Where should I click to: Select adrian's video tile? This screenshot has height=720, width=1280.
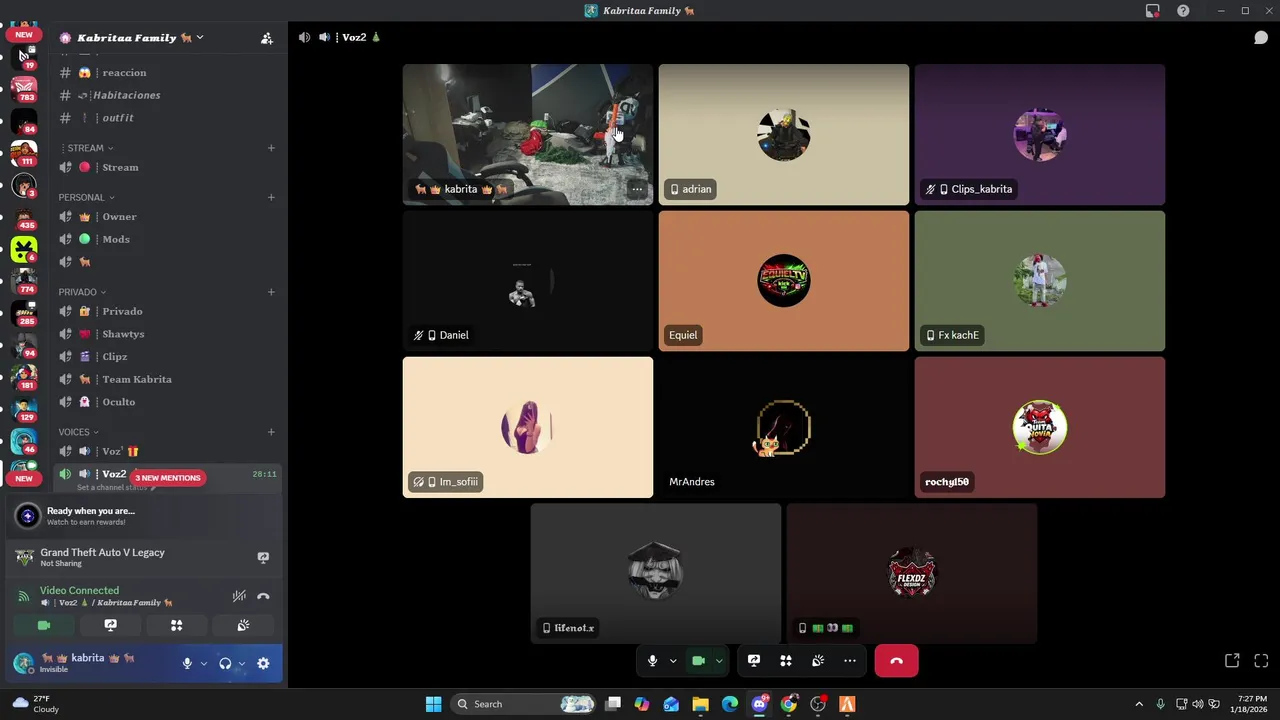pos(784,135)
